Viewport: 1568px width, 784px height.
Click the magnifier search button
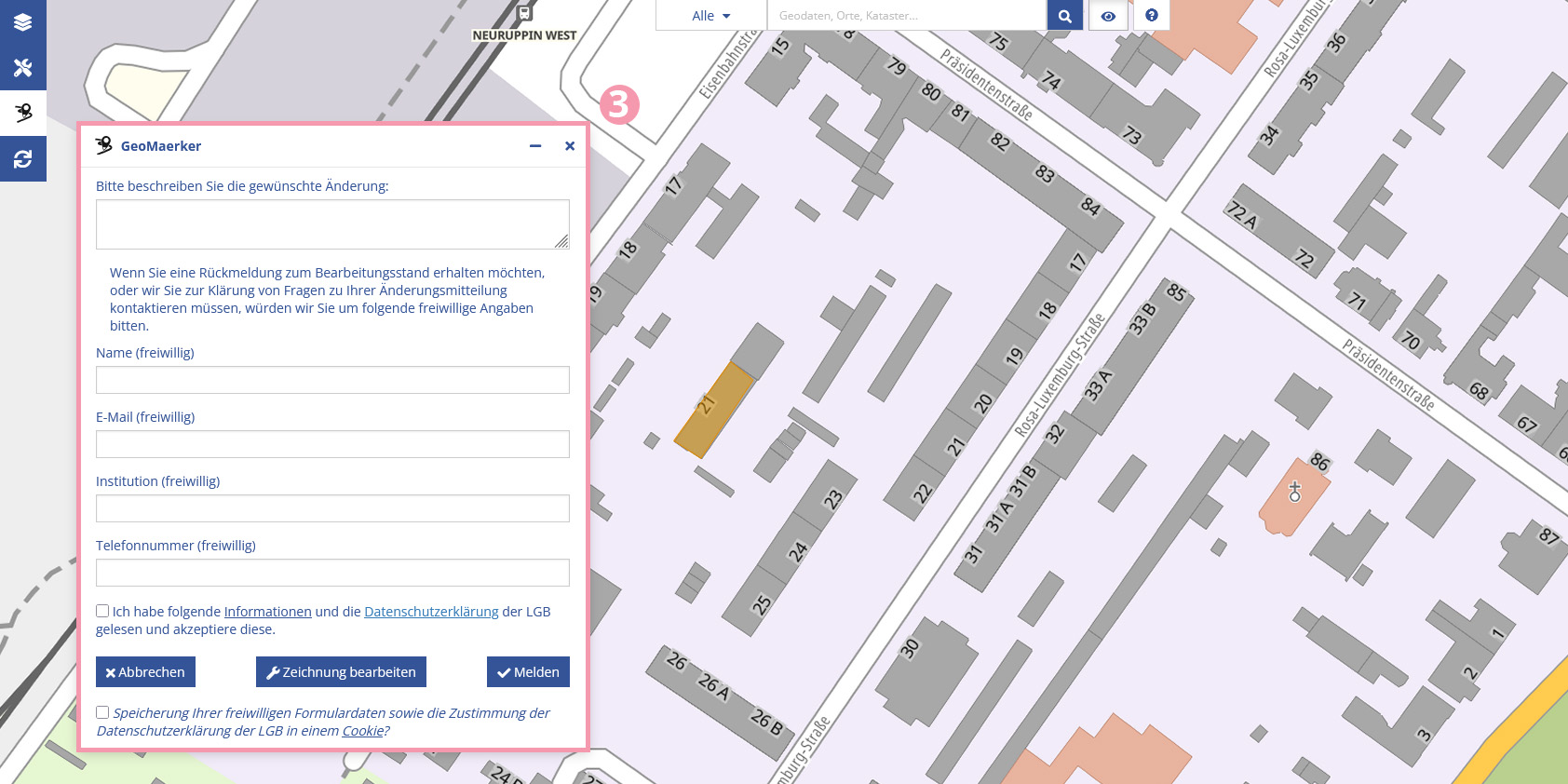[x=1065, y=16]
